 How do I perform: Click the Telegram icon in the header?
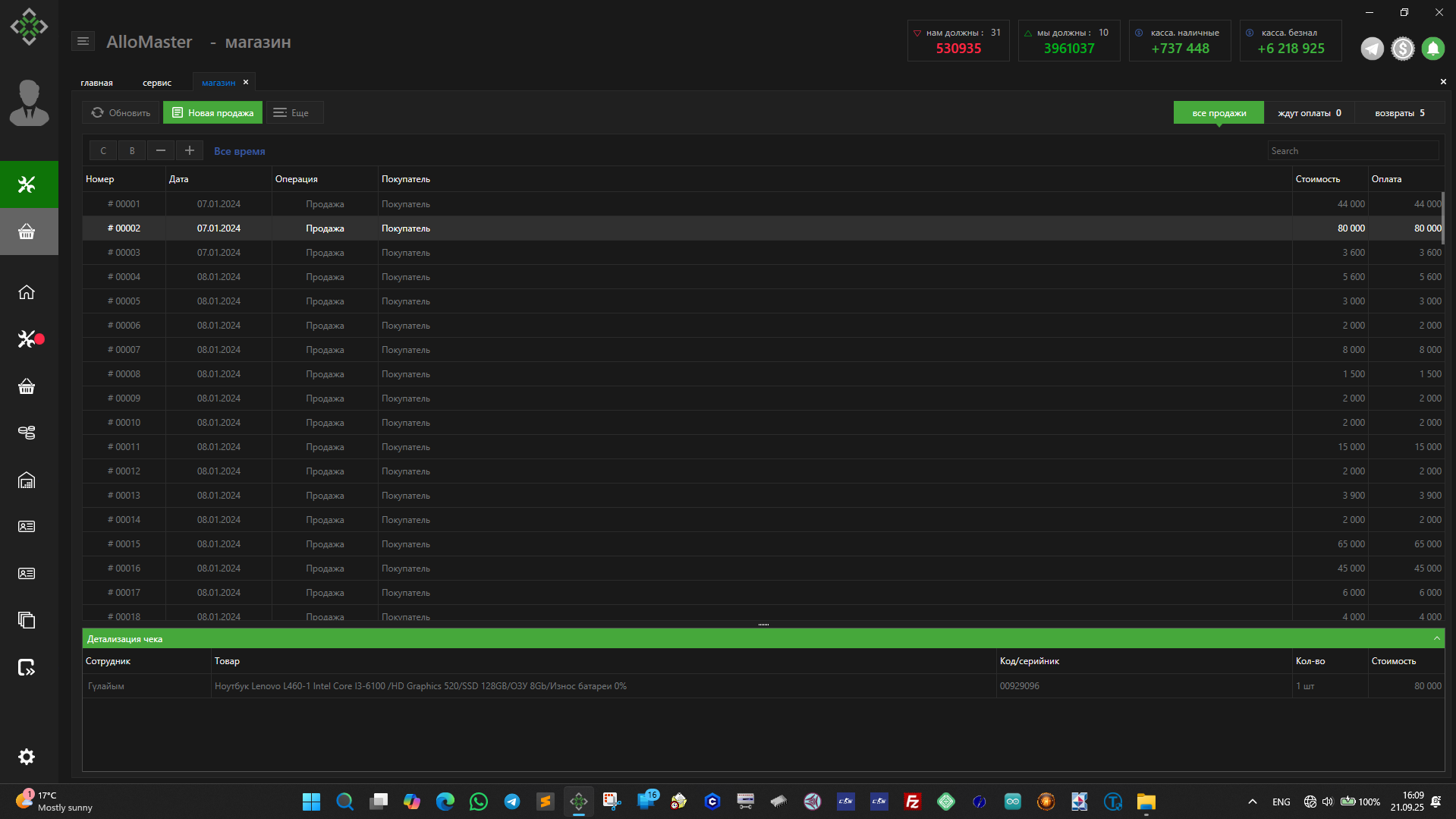pos(1372,49)
